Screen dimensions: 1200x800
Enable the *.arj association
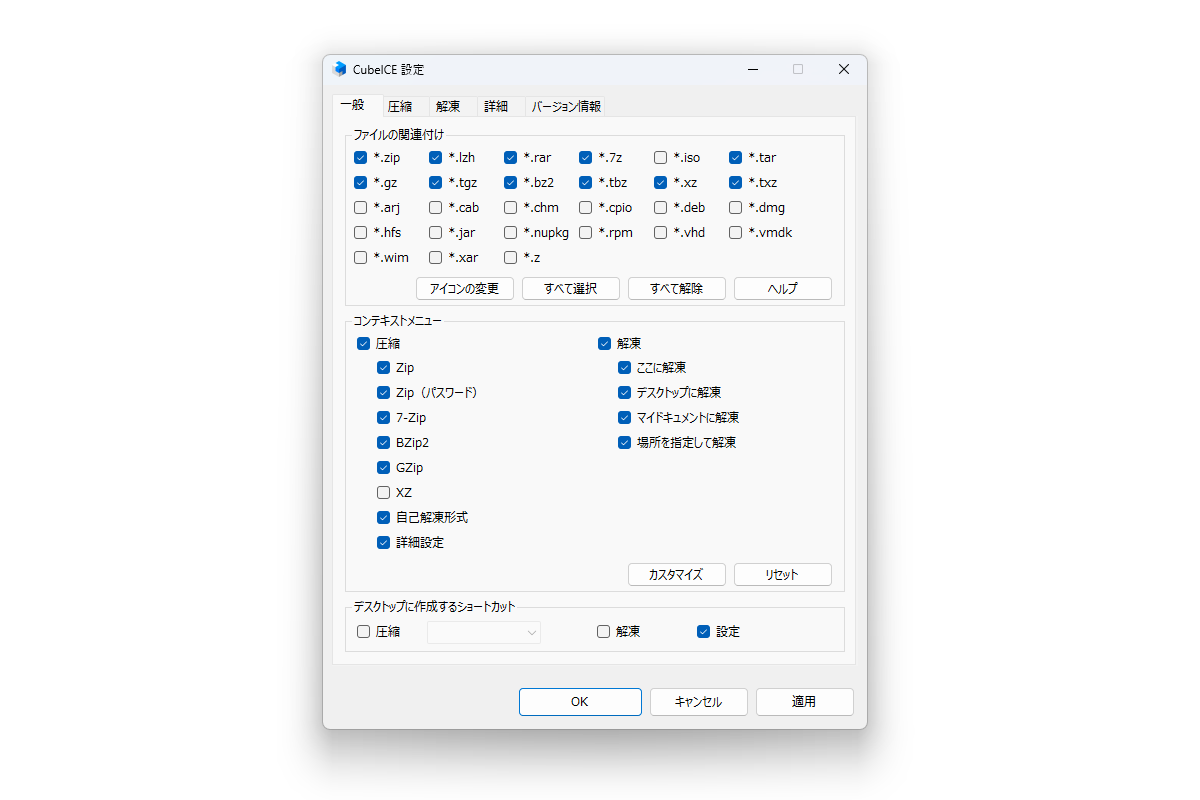(360, 207)
